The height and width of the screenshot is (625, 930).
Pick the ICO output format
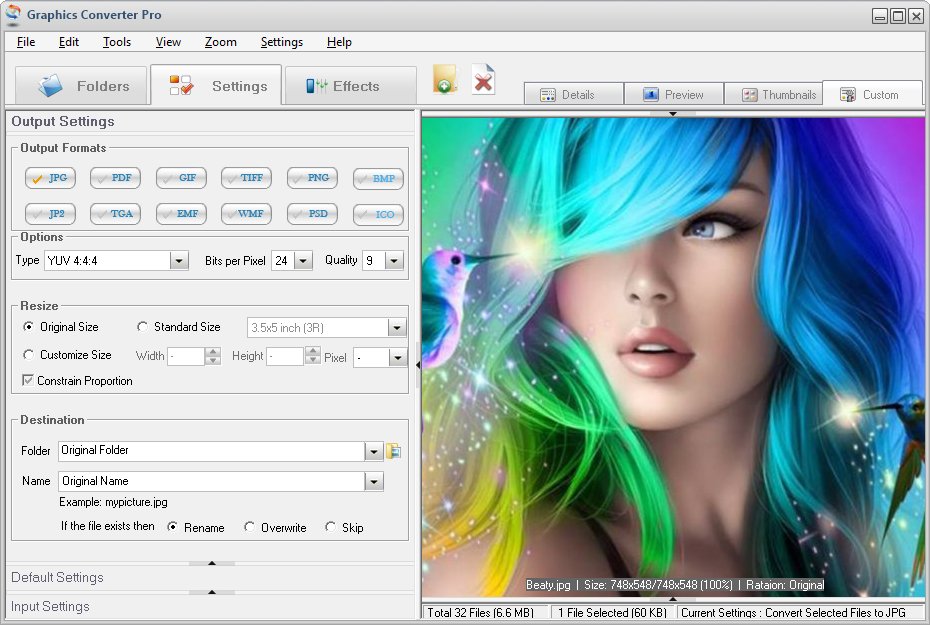click(x=378, y=214)
